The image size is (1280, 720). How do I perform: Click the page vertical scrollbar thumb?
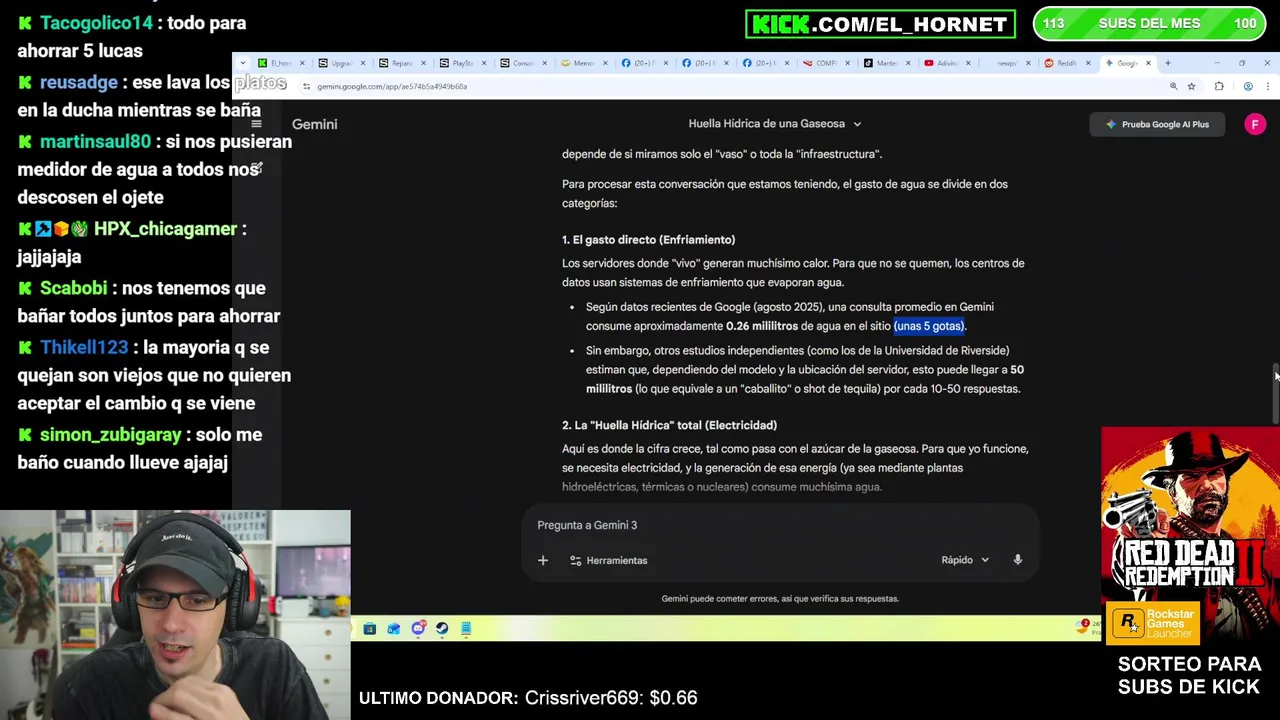point(1275,393)
